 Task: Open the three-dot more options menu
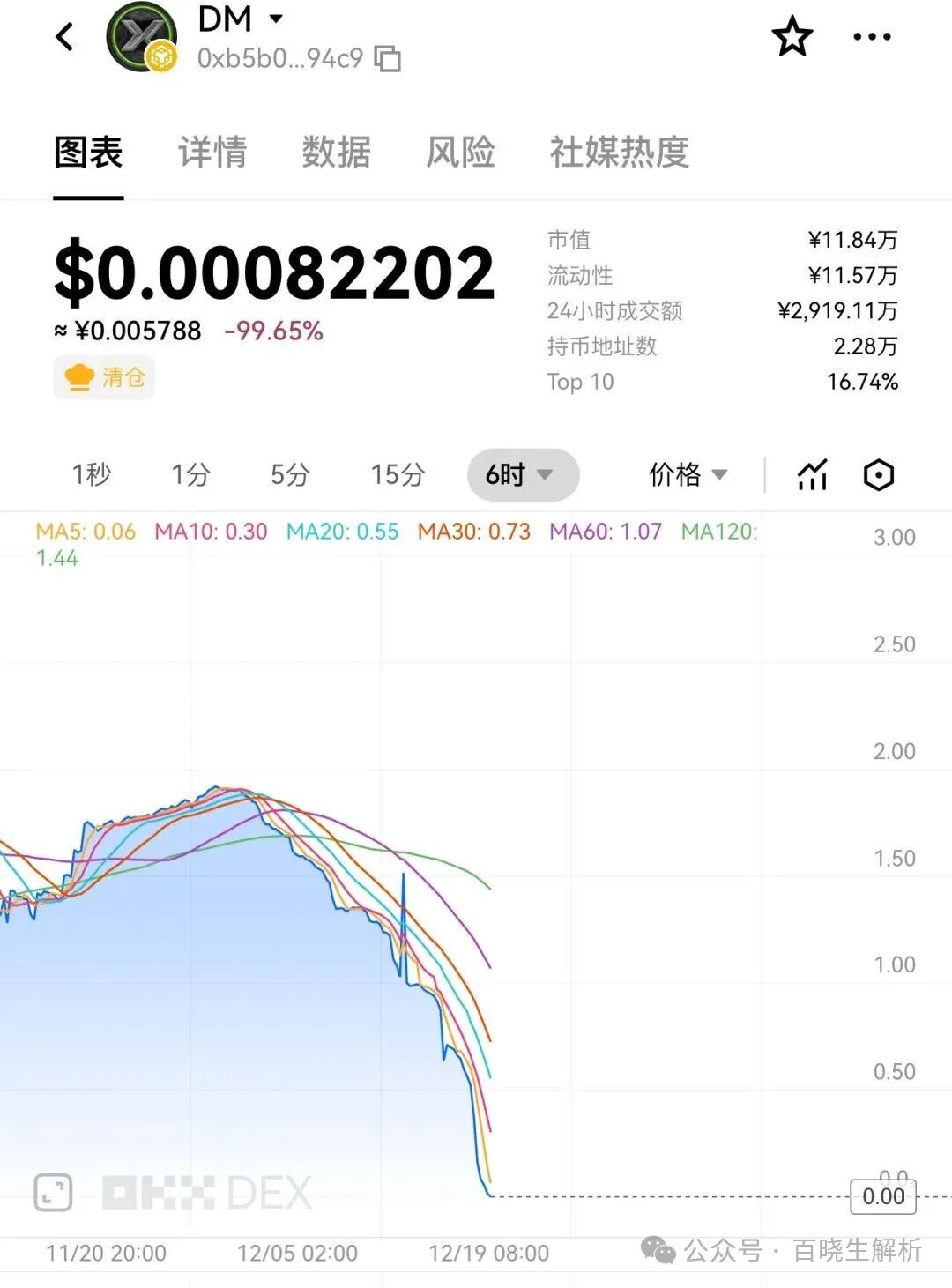[873, 36]
